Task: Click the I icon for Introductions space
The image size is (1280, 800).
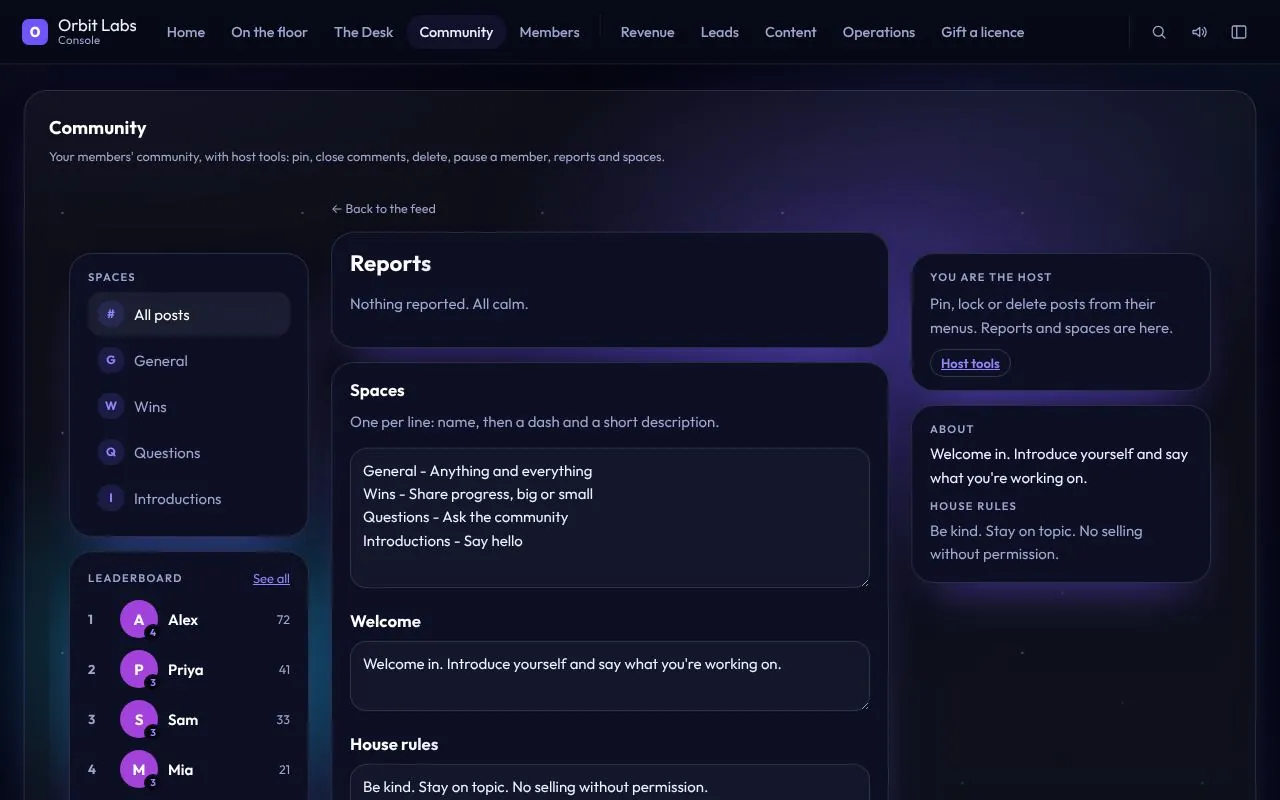Action: click(111, 498)
